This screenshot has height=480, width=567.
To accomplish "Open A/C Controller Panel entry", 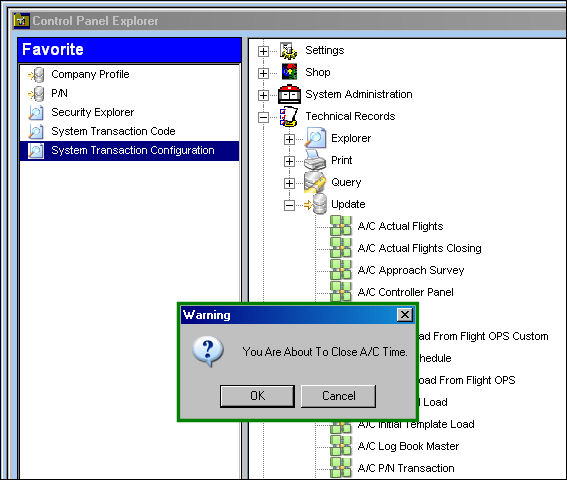I will 405,292.
